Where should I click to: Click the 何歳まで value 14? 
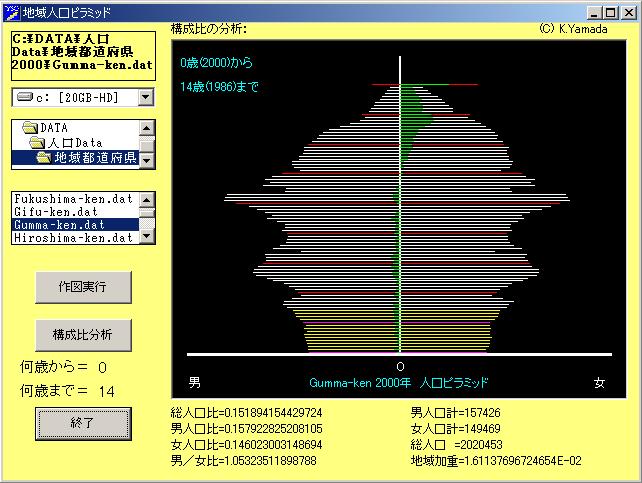pyautogui.click(x=106, y=392)
